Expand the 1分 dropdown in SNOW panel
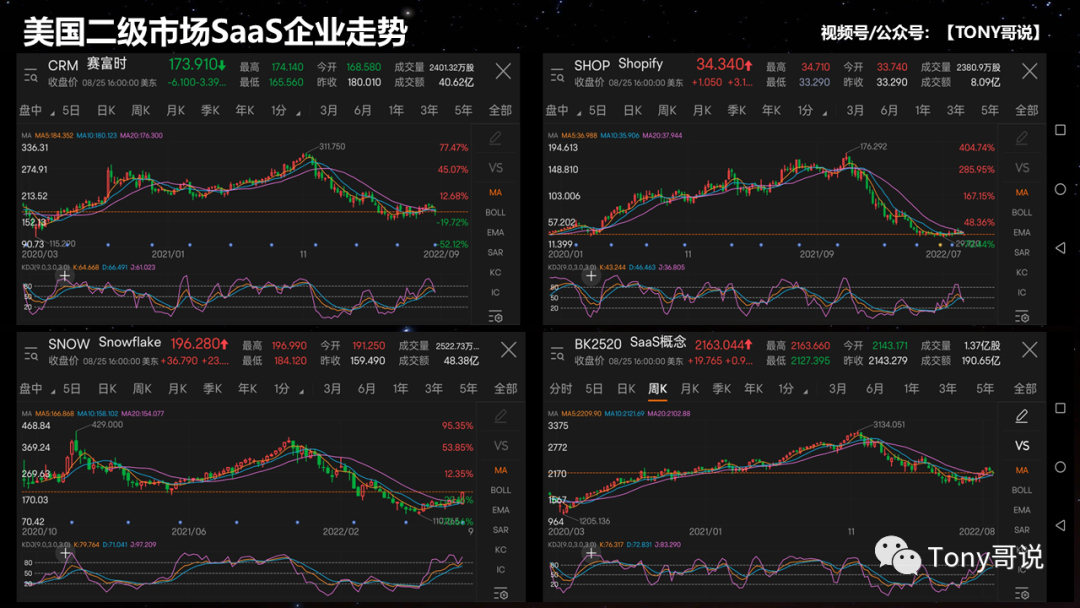 coord(289,388)
